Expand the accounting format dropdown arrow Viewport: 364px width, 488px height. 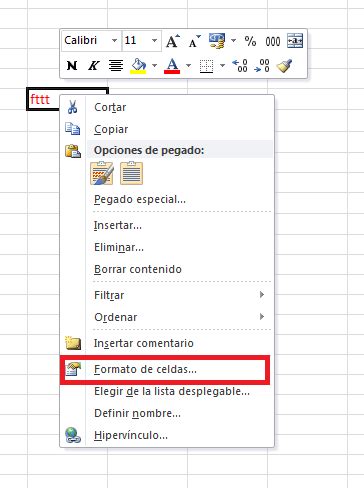[x=234, y=41]
